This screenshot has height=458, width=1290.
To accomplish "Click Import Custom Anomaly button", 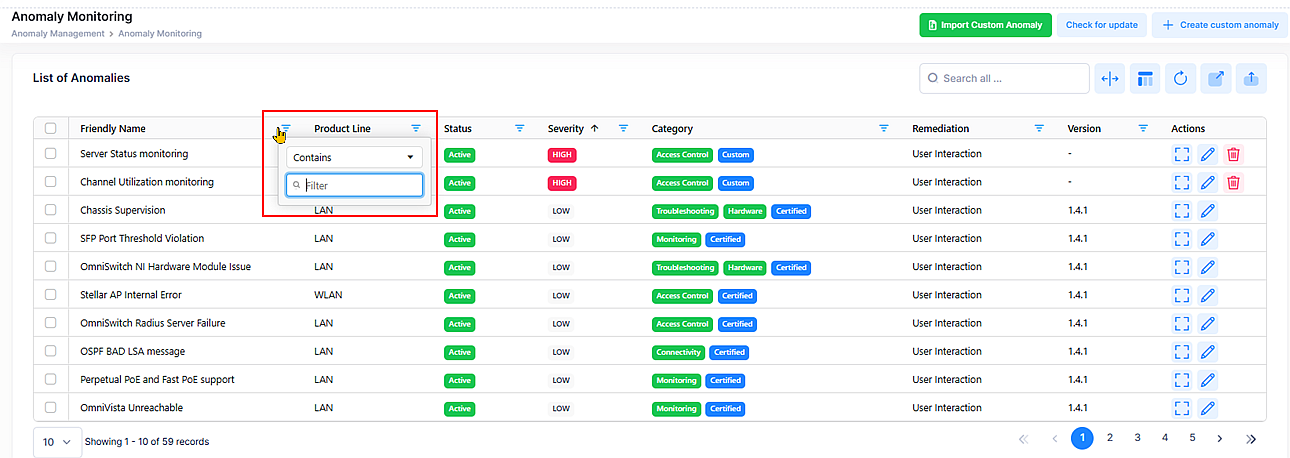I will [985, 25].
